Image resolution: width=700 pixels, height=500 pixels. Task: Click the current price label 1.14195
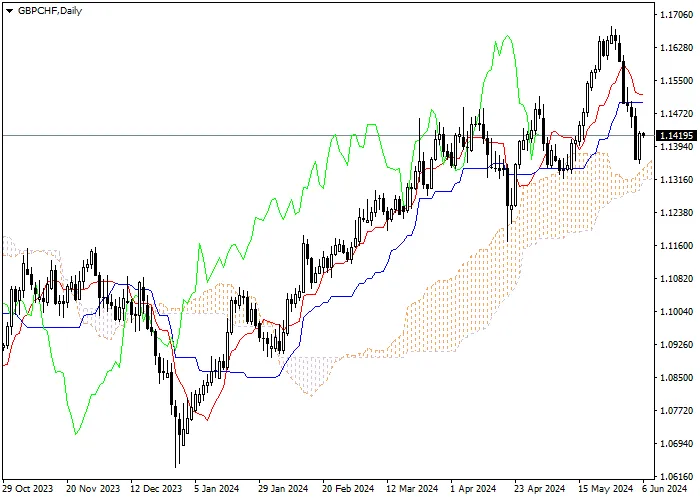coord(676,135)
